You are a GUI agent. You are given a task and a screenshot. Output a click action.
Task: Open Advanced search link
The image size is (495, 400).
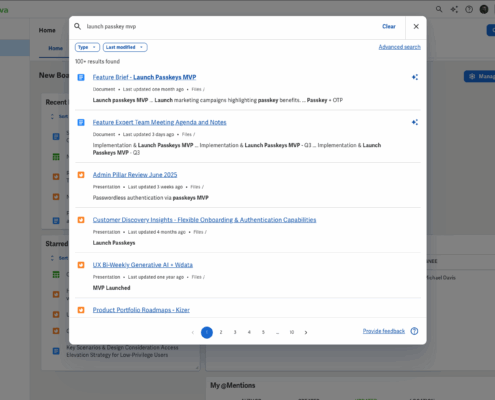399,47
